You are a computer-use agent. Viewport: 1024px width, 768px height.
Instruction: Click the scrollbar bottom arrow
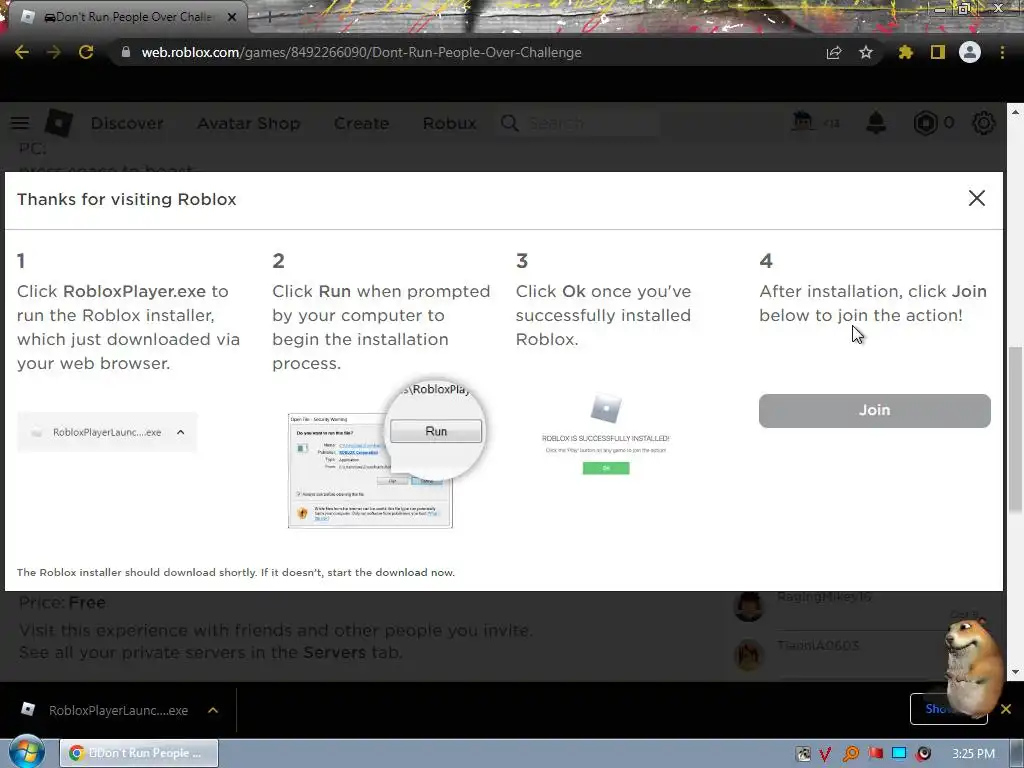point(1015,672)
